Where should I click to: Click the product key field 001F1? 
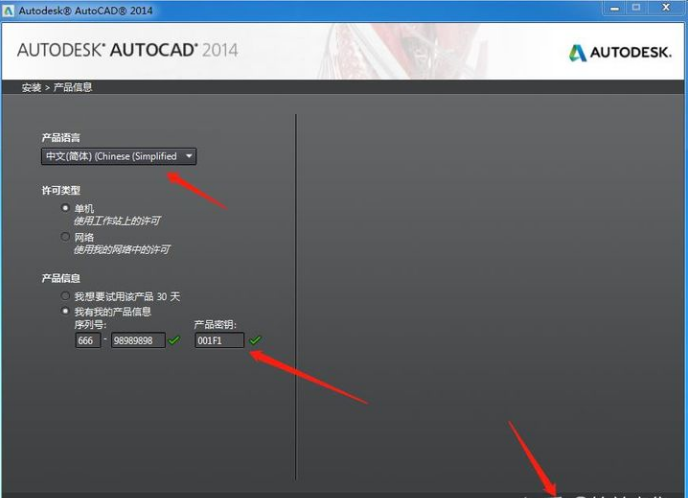coord(219,340)
